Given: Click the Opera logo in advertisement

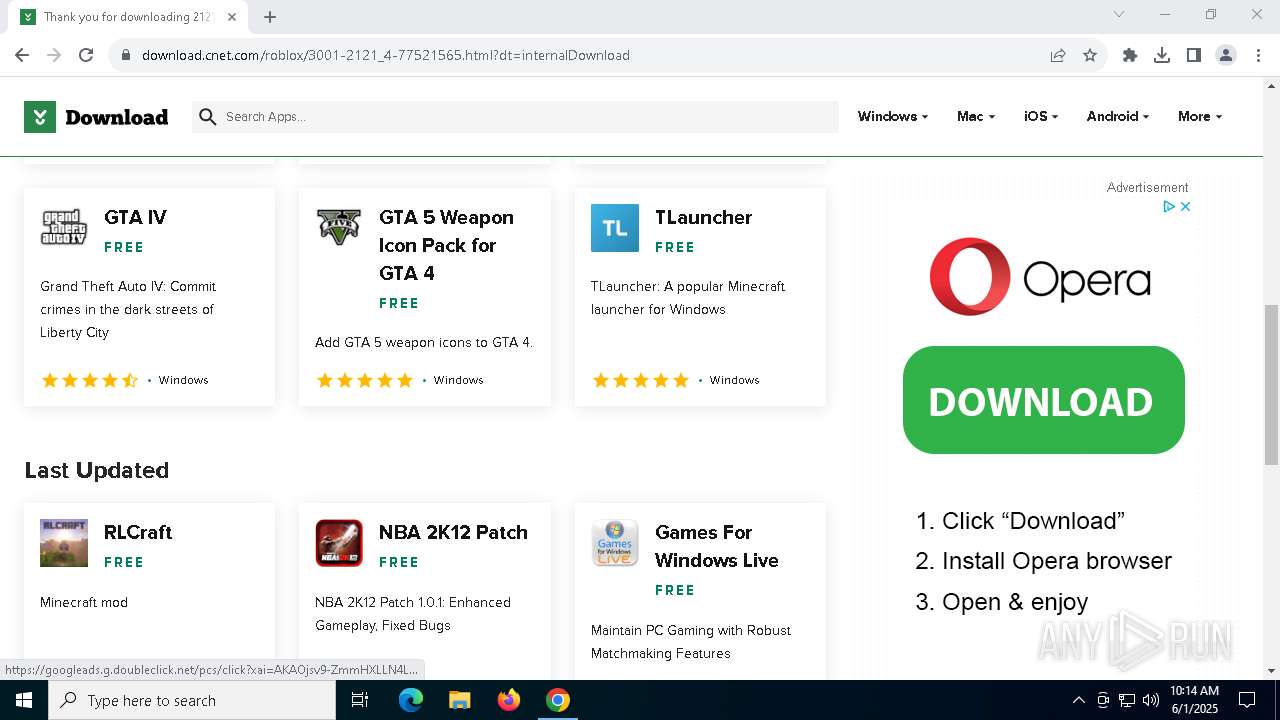Looking at the screenshot, I should pos(1040,277).
